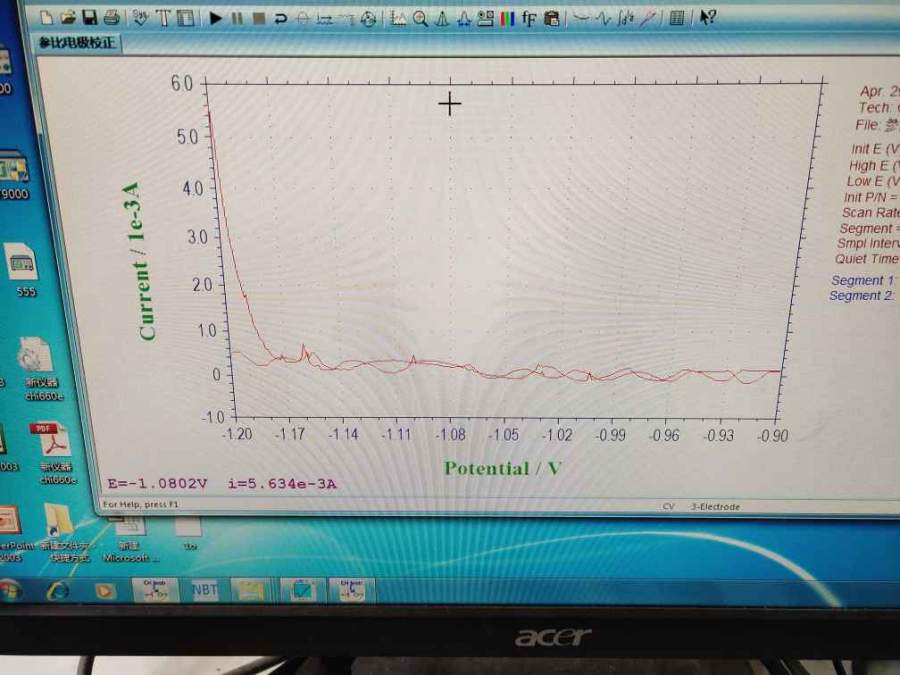This screenshot has height=675, width=900.
Task: Click the Segment 1 text
Action: pos(863,280)
